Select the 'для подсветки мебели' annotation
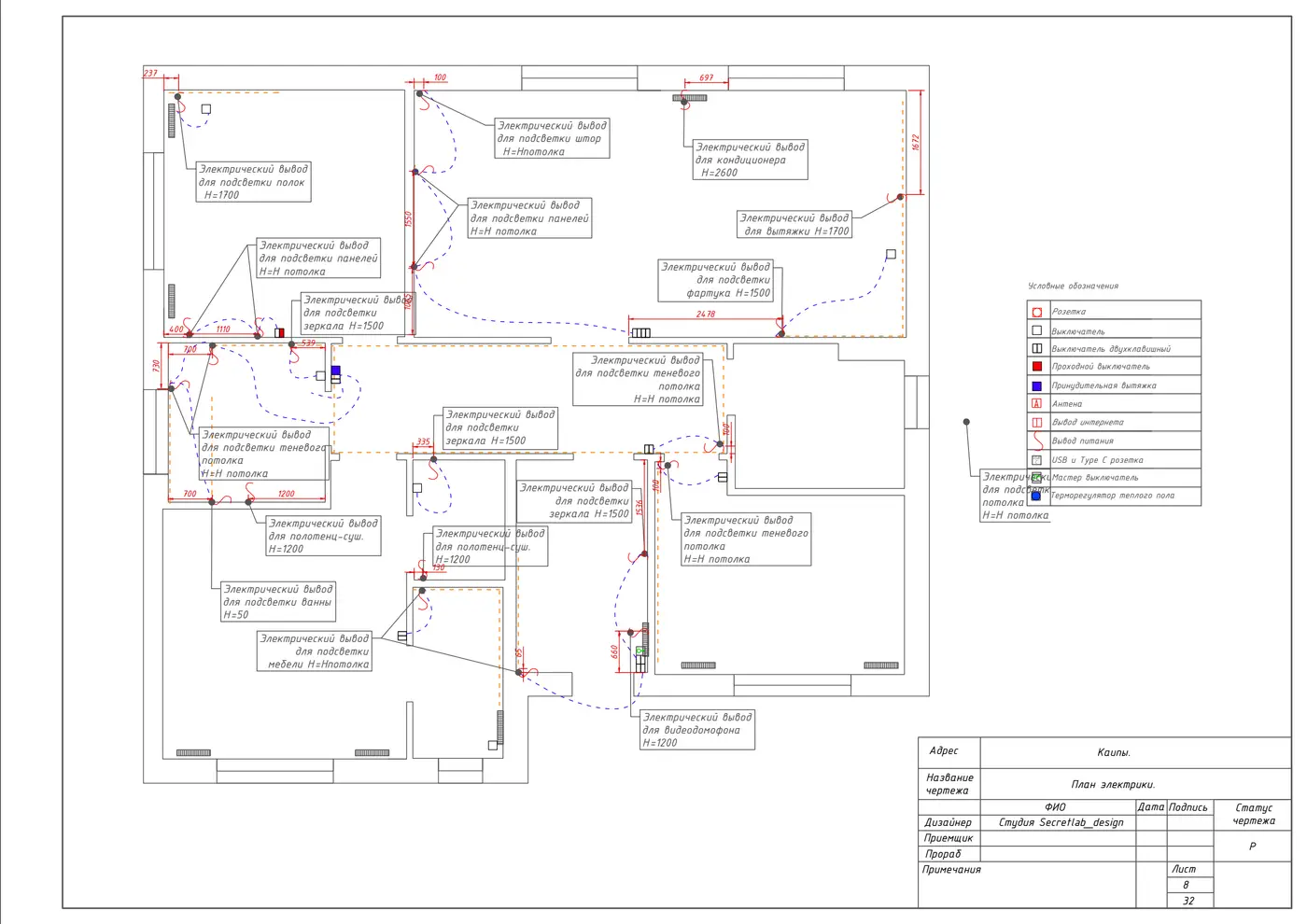Screen dimensions: 1307x924 [x=315, y=651]
